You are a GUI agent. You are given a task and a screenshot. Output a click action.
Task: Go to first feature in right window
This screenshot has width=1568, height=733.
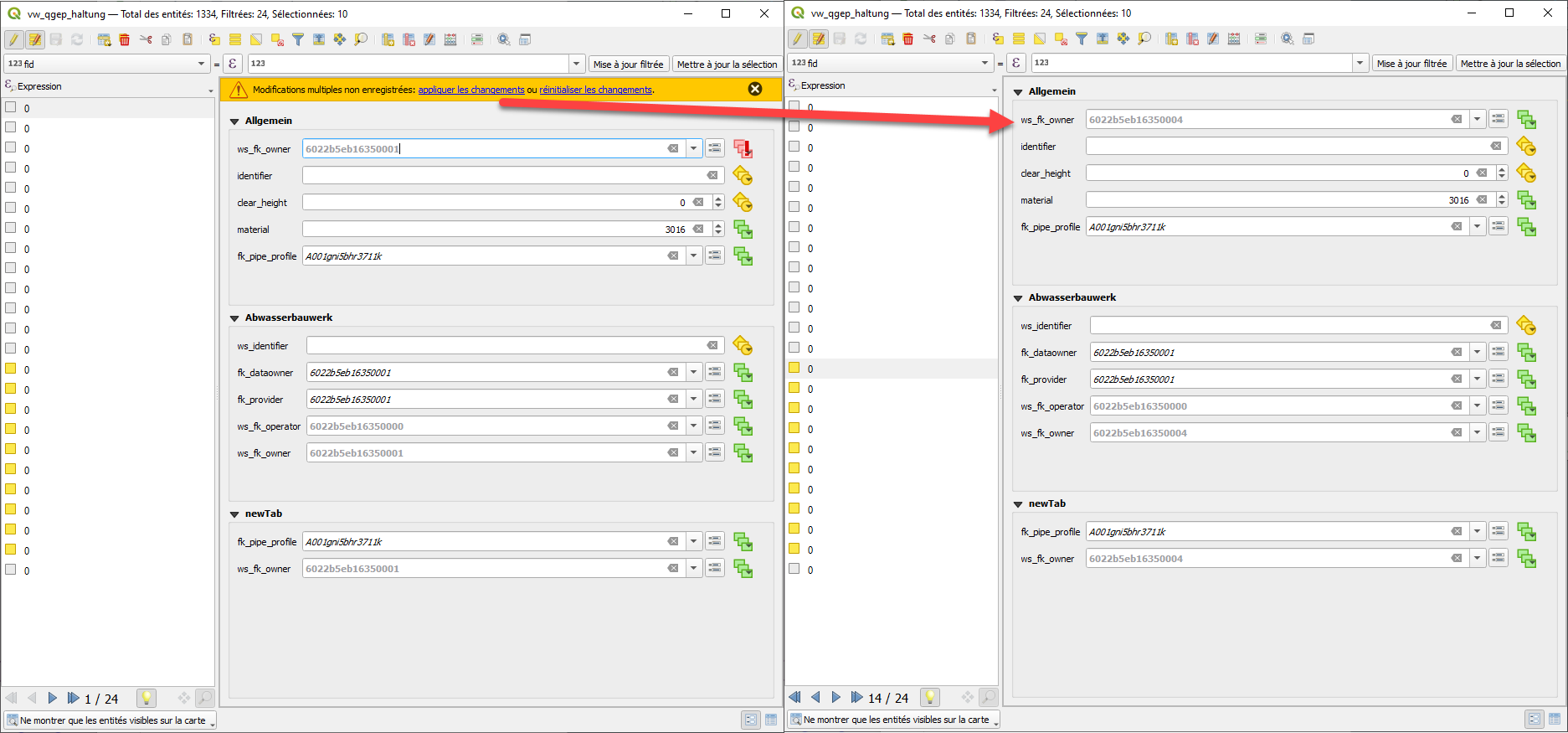pos(794,697)
